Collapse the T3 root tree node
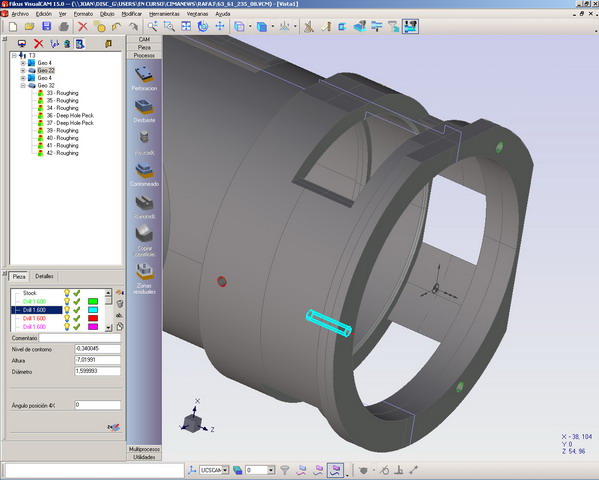The width and height of the screenshot is (599, 480). [x=14, y=56]
